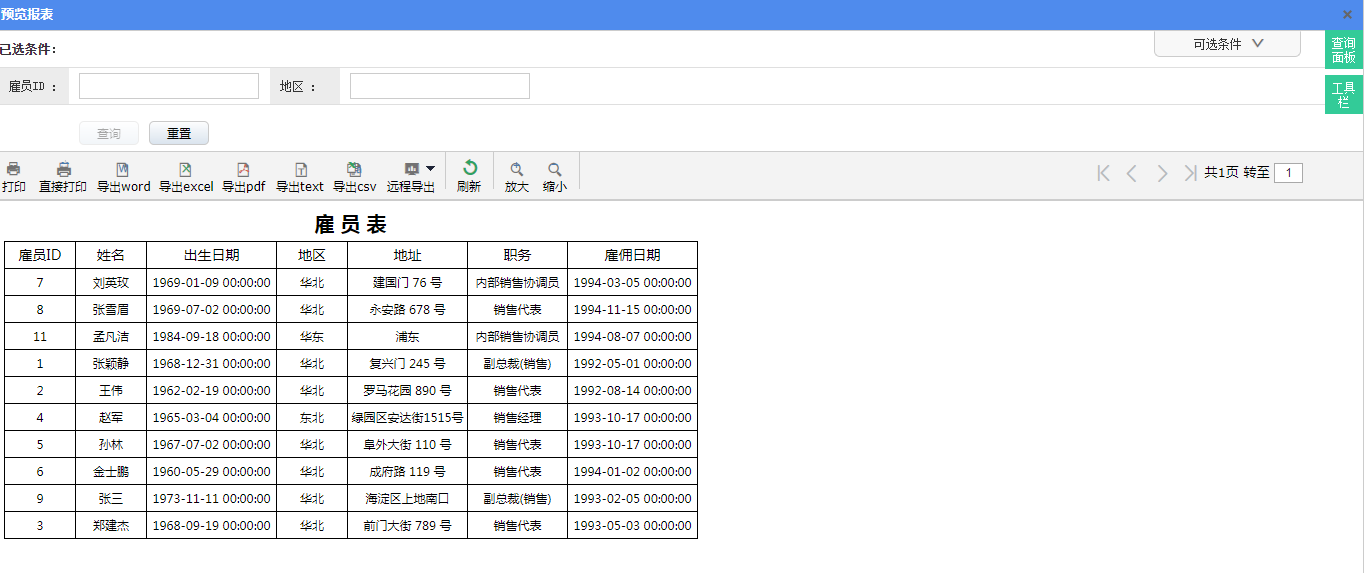
Task: Click the 打印 print icon
Action: click(x=13, y=169)
